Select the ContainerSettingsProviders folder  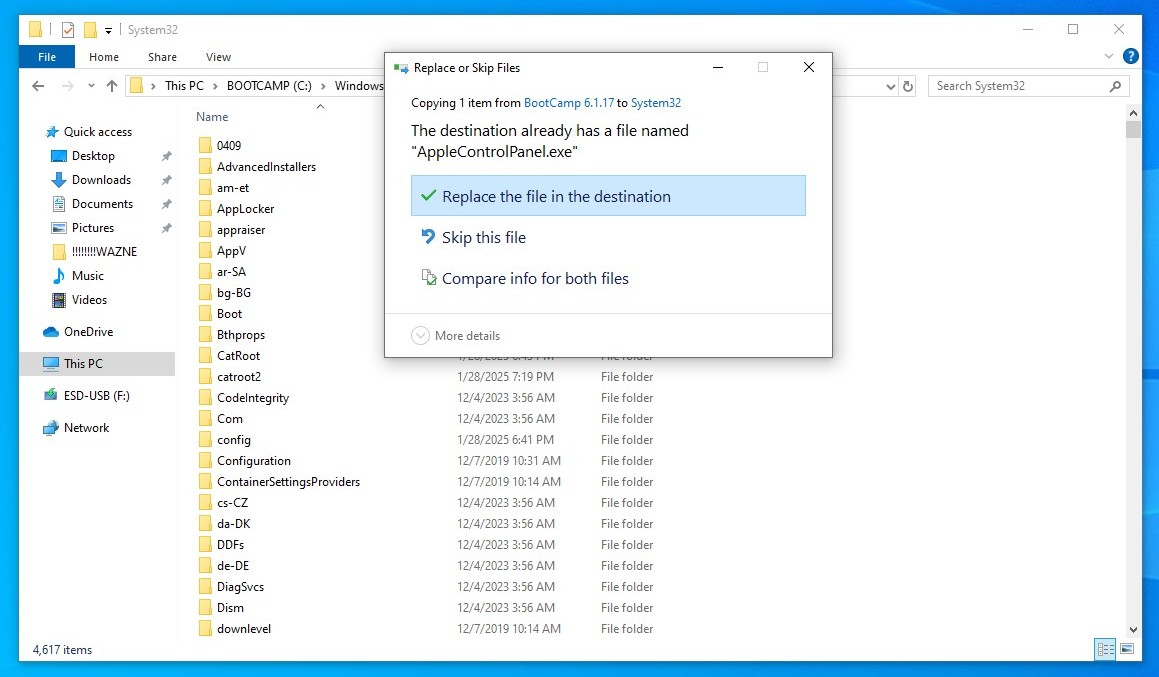288,482
